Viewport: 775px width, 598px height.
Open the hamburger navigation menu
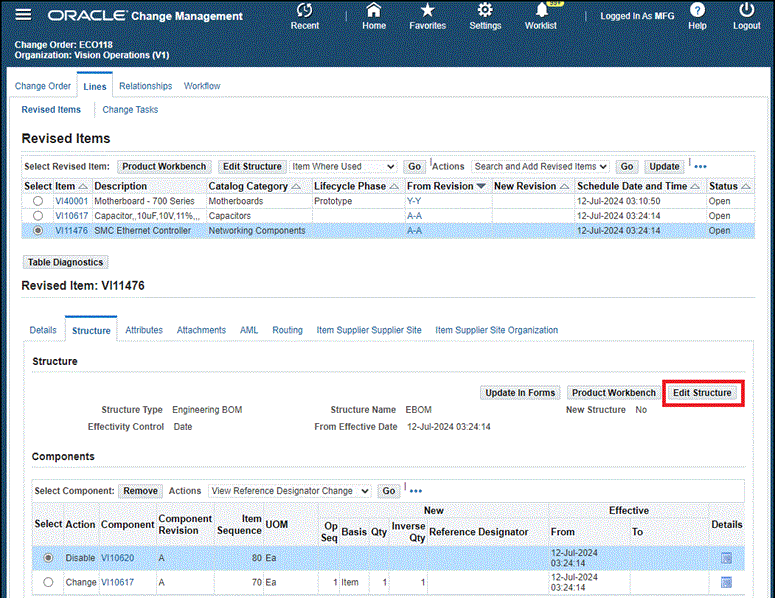[x=23, y=15]
